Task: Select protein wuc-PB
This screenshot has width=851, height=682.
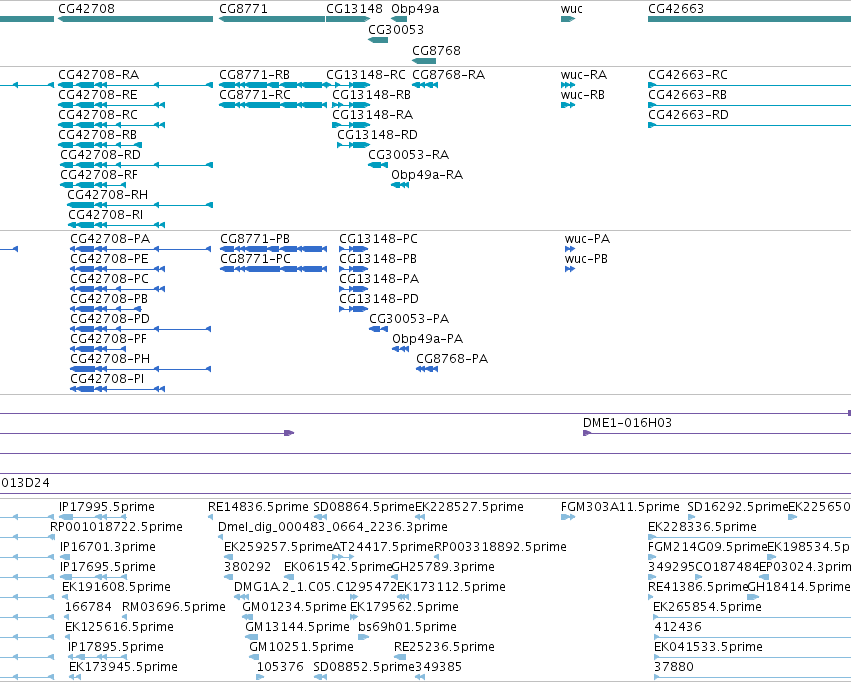Action: [x=586, y=259]
